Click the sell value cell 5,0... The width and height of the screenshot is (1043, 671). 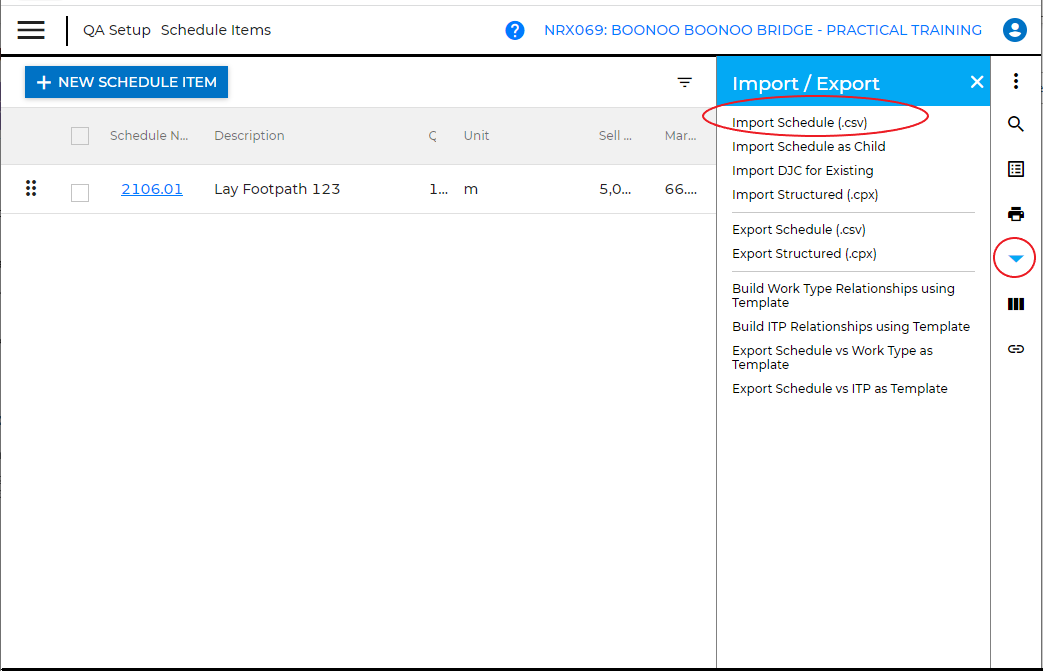tap(615, 189)
